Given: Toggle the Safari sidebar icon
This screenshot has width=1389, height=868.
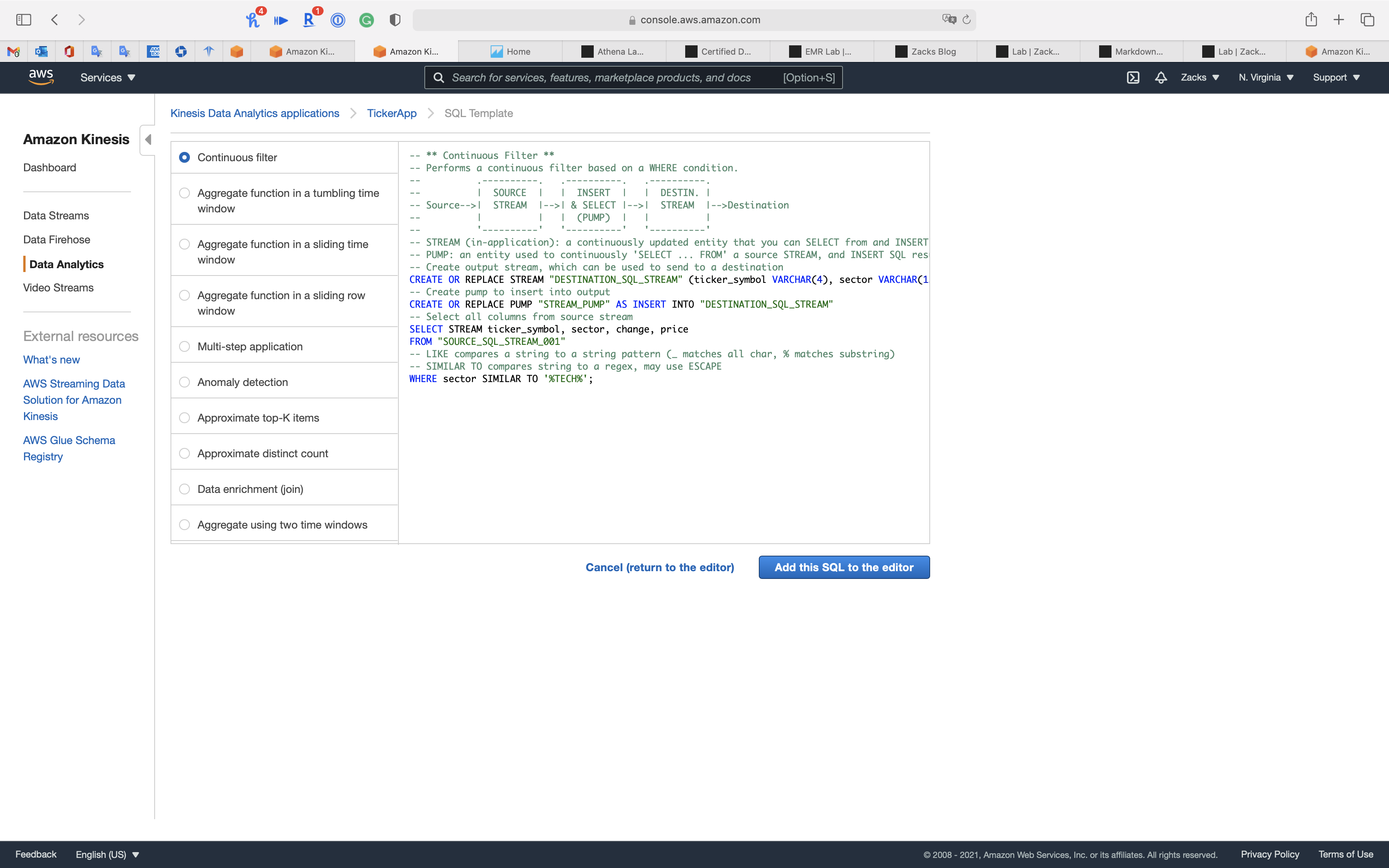Looking at the screenshot, I should click(x=24, y=19).
